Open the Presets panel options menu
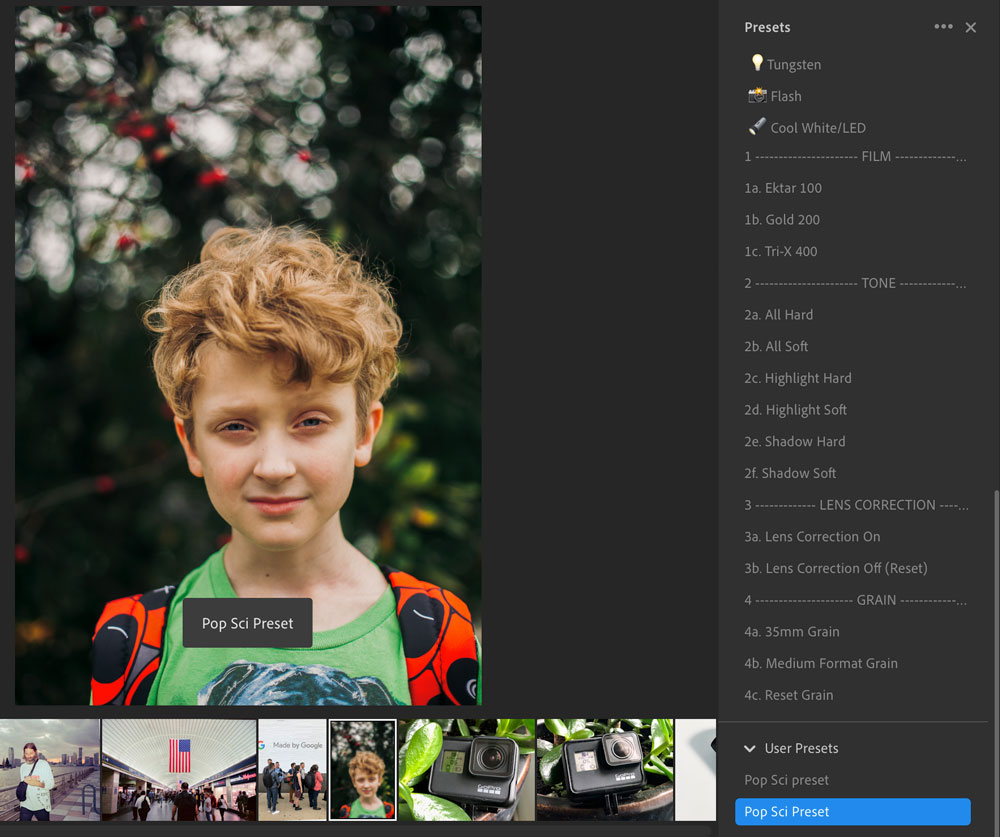 pyautogui.click(x=942, y=27)
